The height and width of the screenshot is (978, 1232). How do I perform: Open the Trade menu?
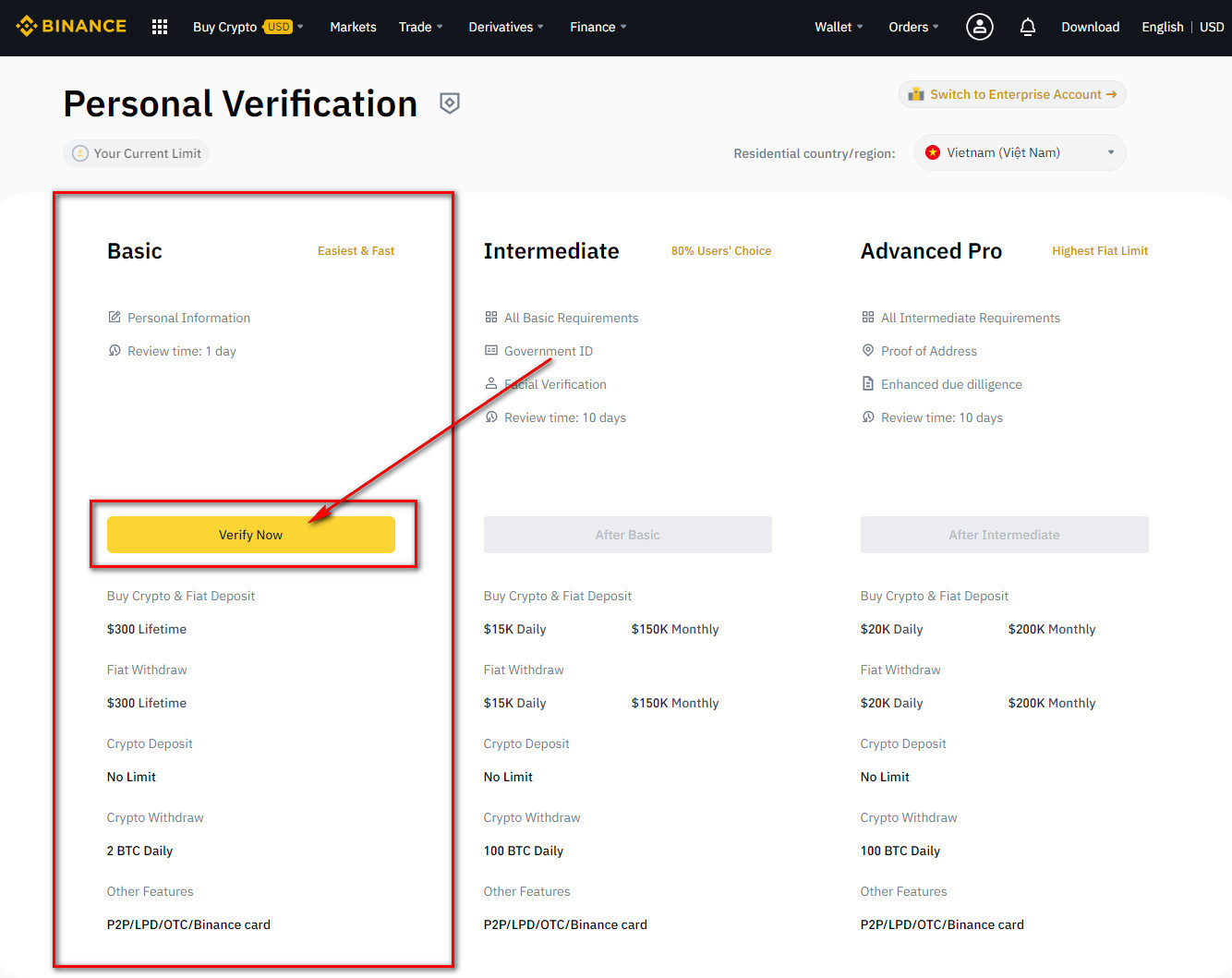click(420, 27)
